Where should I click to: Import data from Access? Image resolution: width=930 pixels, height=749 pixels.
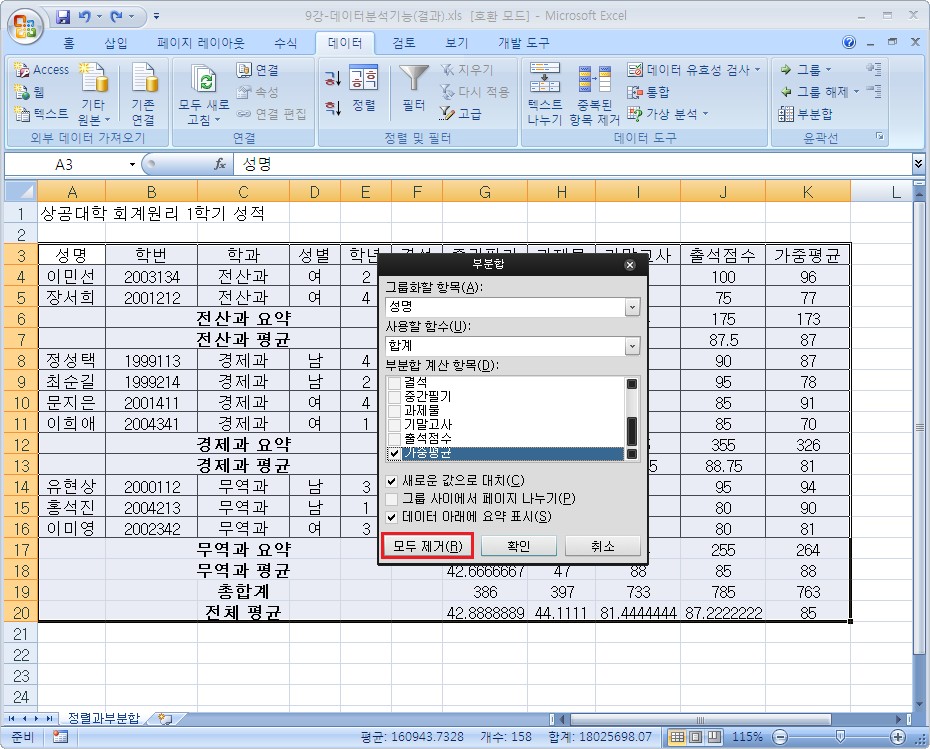point(42,70)
